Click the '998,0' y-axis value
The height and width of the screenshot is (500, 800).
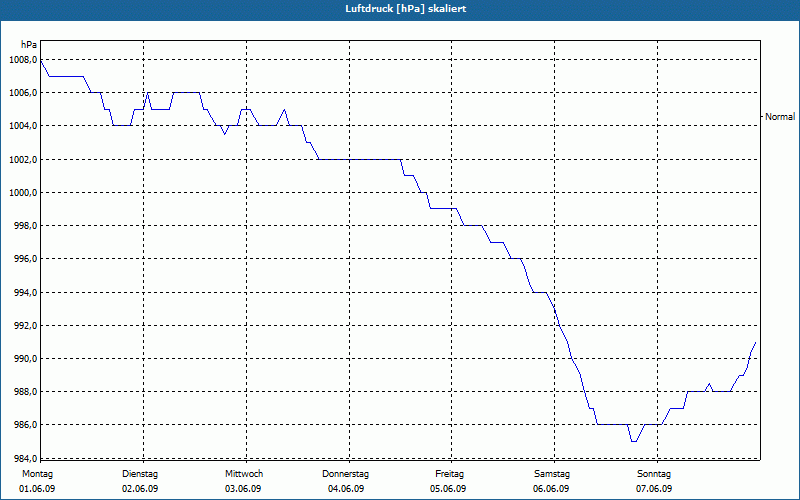26,226
